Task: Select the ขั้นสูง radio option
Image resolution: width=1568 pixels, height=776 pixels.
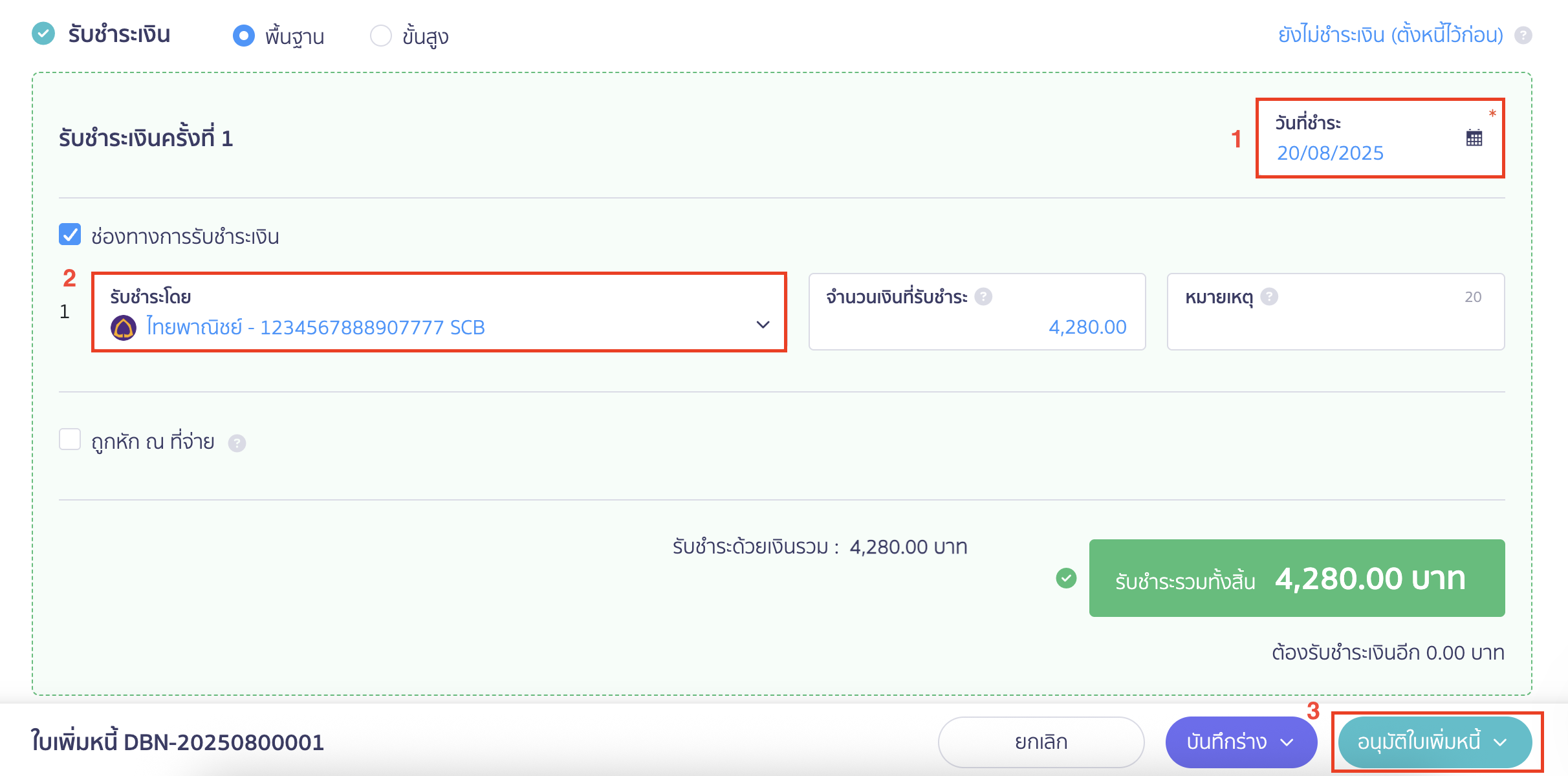Action: (380, 36)
